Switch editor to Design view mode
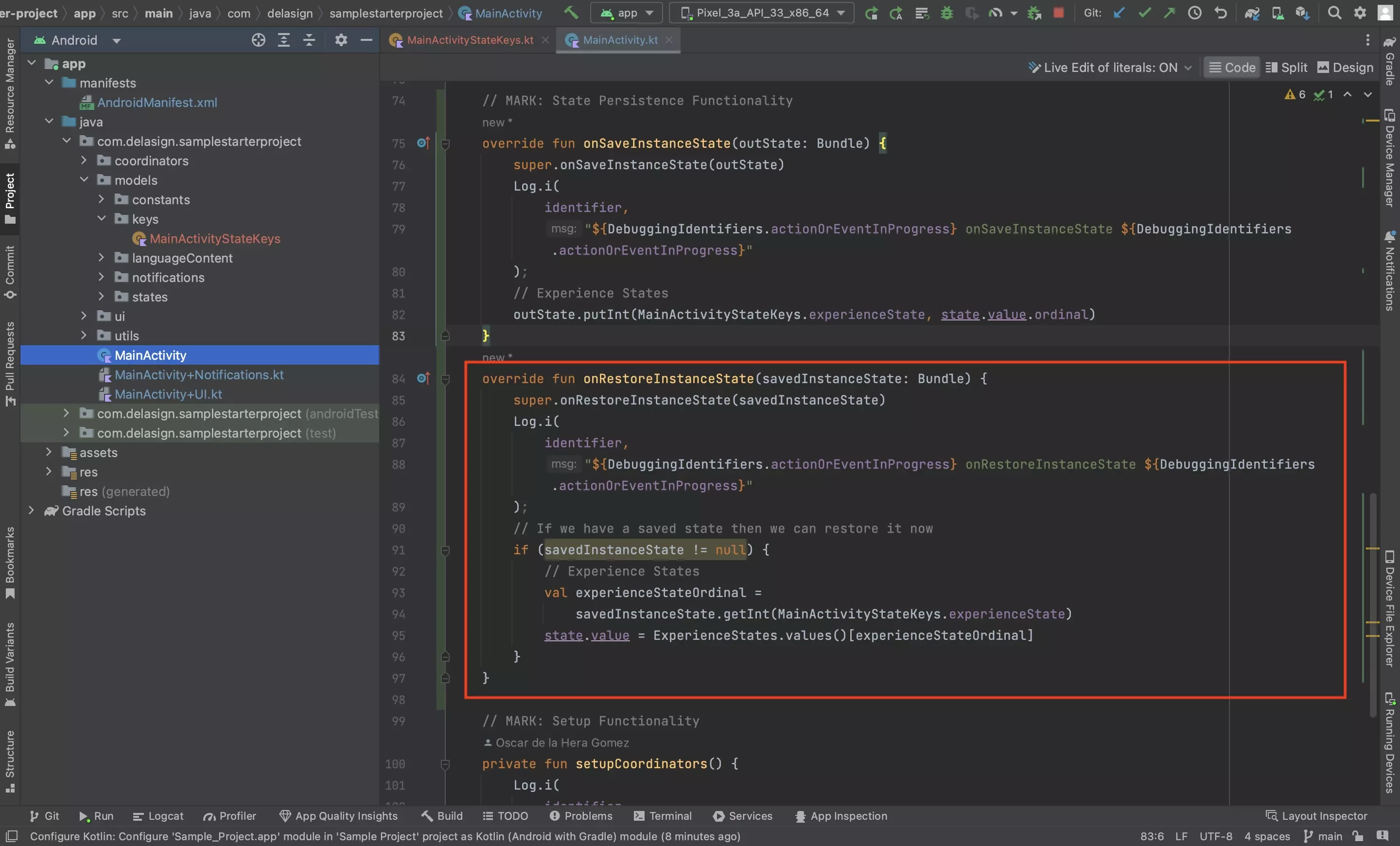This screenshot has width=1400, height=846. [1345, 67]
